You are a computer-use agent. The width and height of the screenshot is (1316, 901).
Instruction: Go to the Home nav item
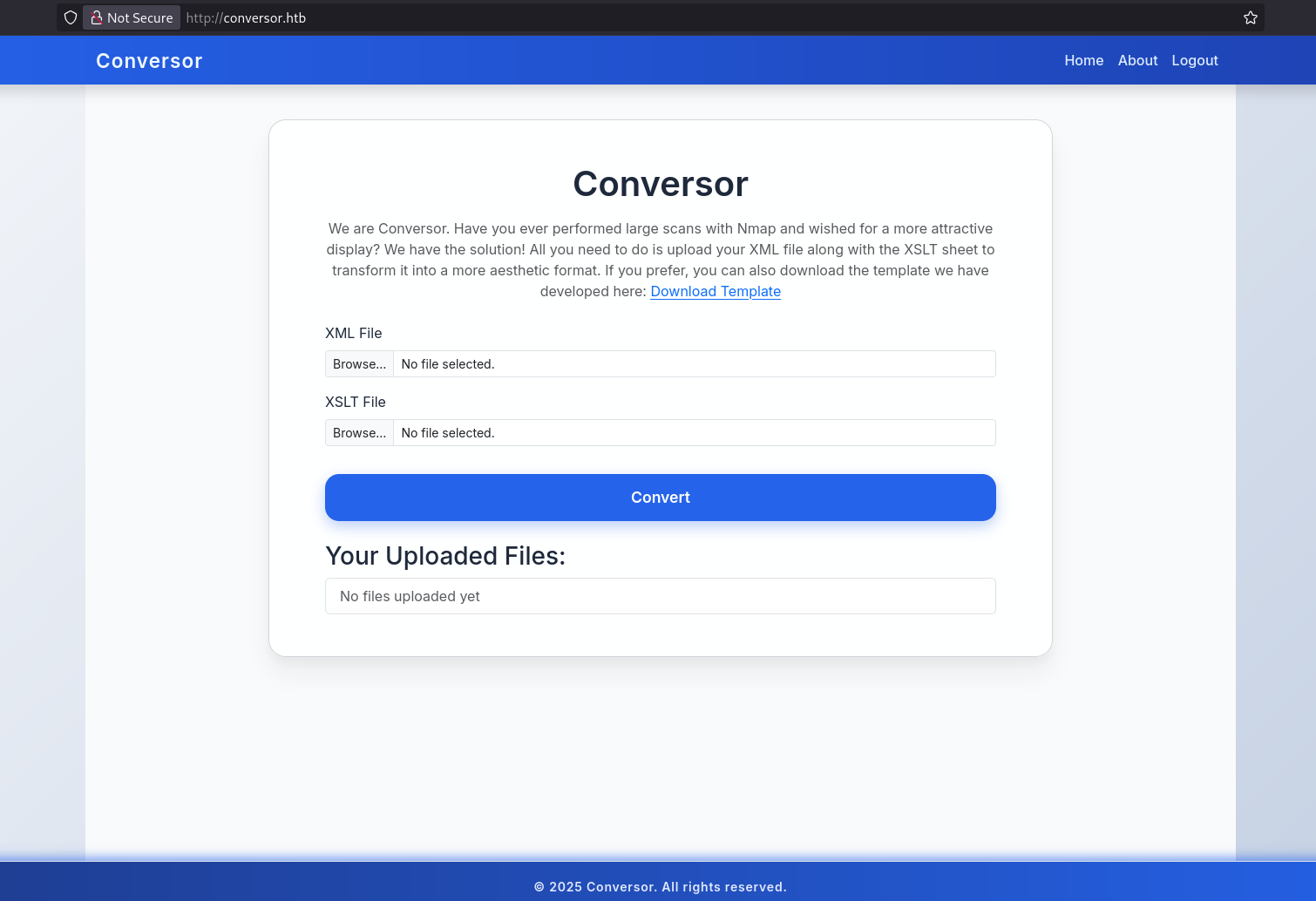point(1084,60)
